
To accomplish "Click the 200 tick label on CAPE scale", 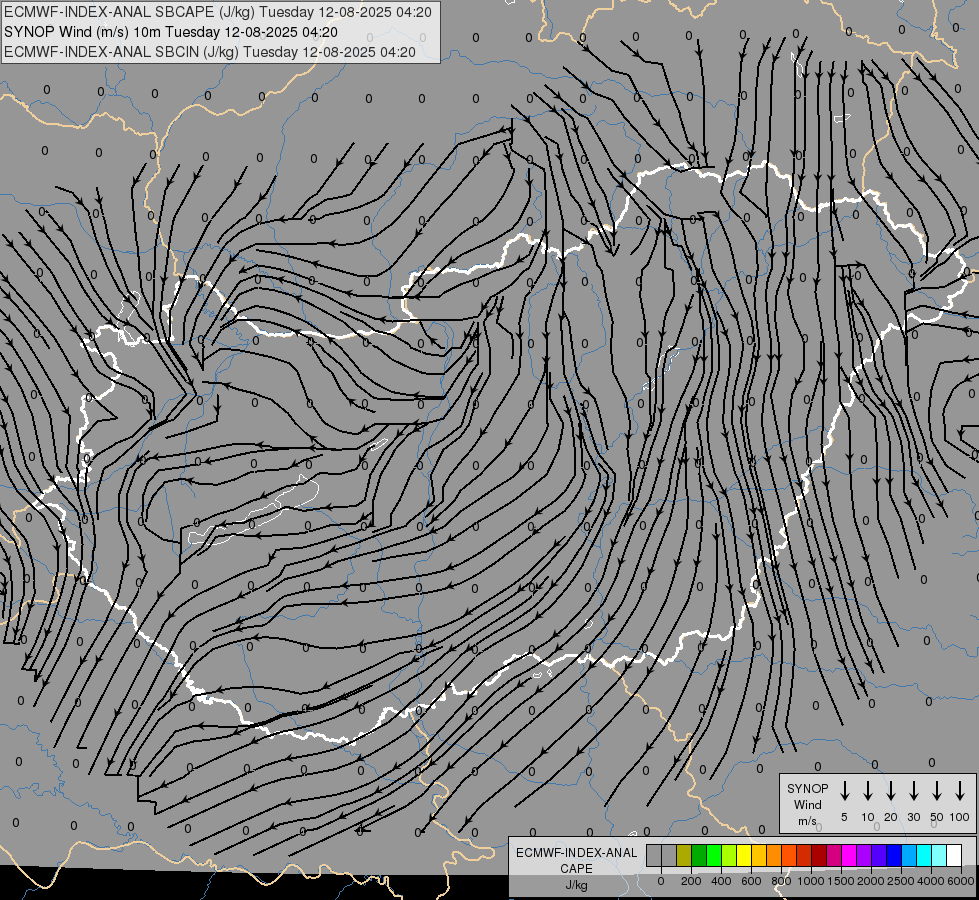I will pyautogui.click(x=691, y=881).
